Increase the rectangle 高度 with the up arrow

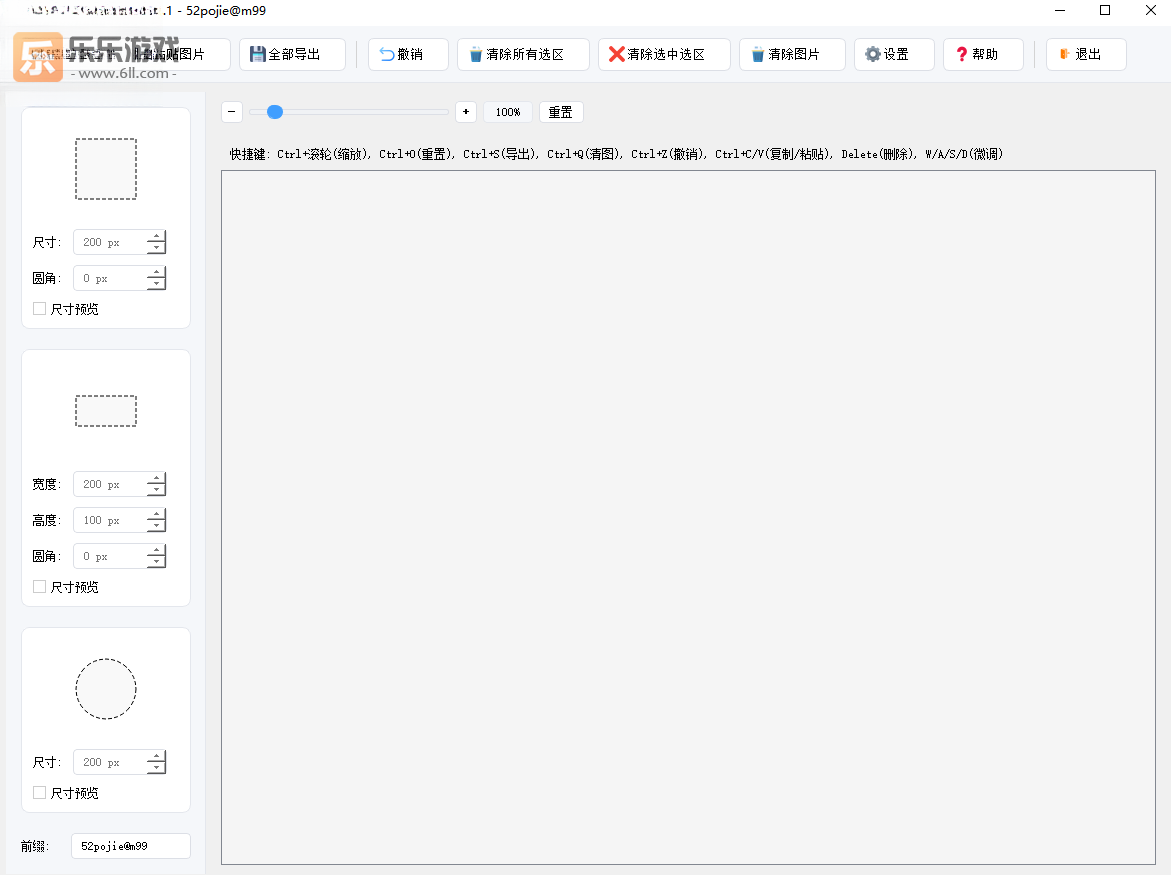click(156, 514)
